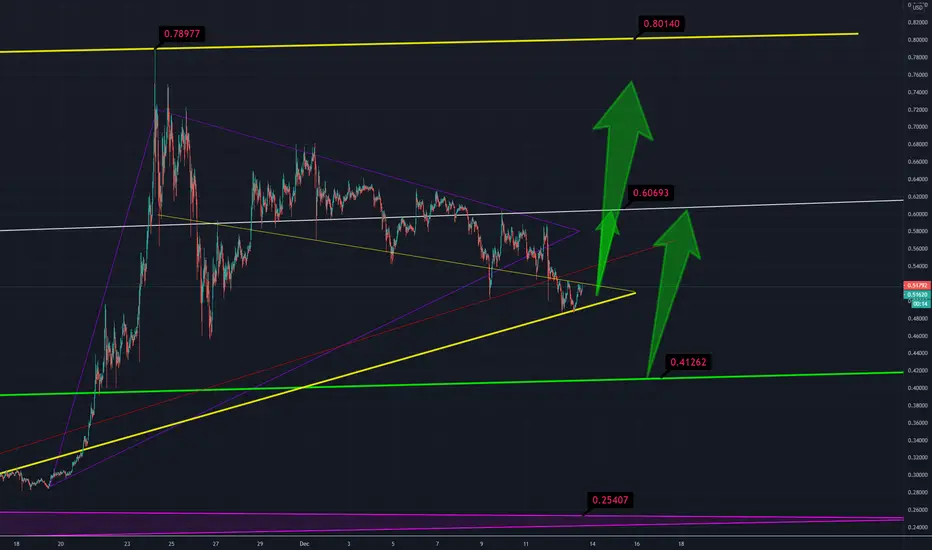Click the 0.68000 price axis tick

(x=918, y=144)
